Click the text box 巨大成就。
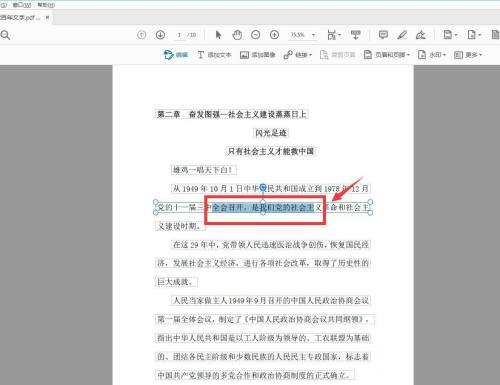The image size is (500, 385). point(176,282)
